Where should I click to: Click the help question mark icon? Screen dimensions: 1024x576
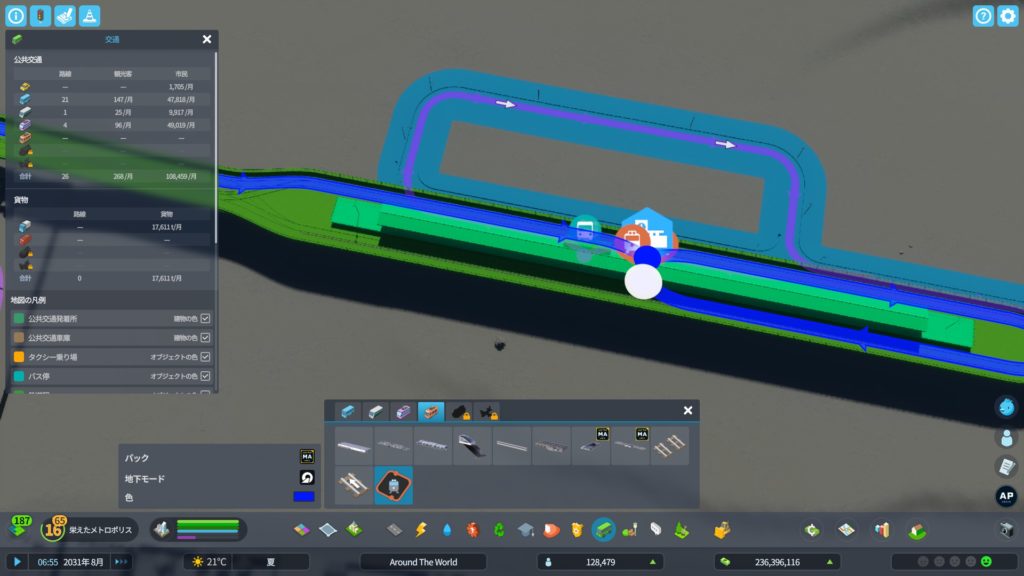[983, 16]
